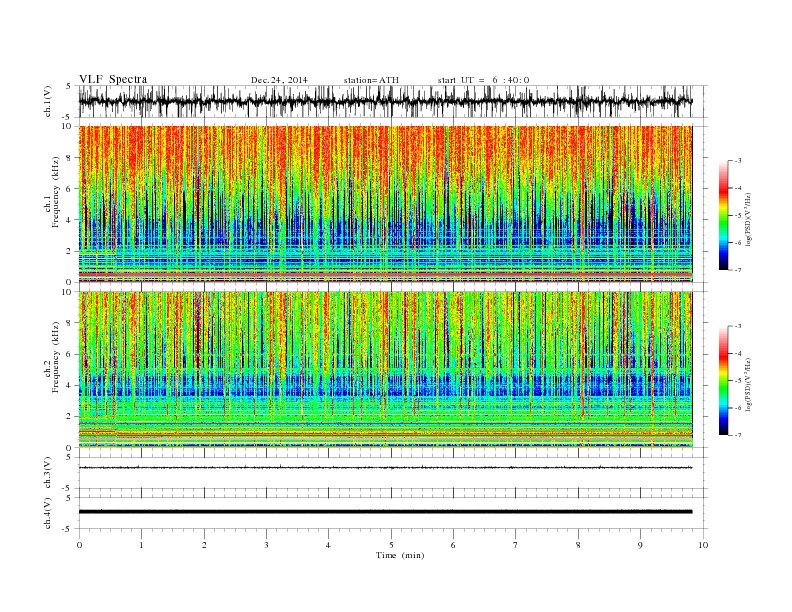The height and width of the screenshot is (612, 792).
Task: Click the ch.2 spectrogram color bar
Action: (723, 381)
